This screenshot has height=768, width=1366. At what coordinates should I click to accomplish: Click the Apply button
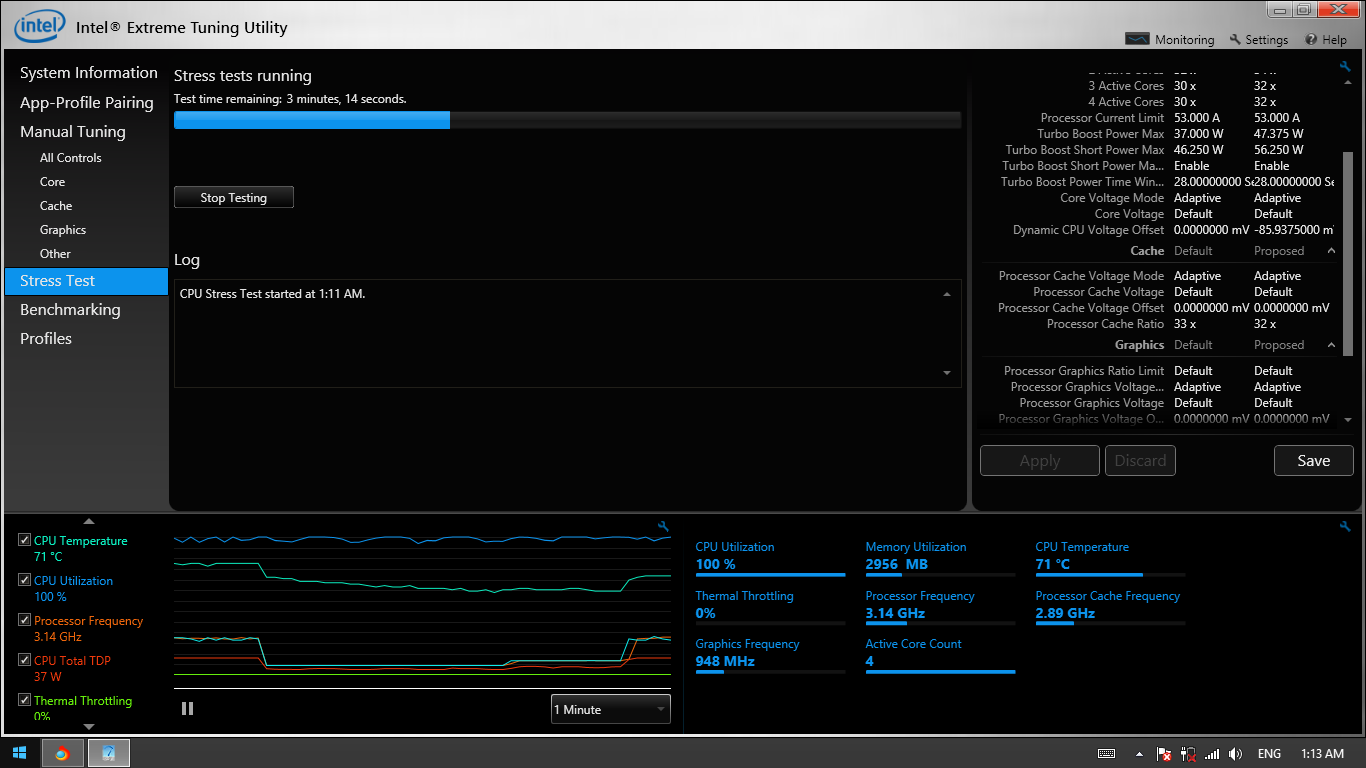(1040, 460)
